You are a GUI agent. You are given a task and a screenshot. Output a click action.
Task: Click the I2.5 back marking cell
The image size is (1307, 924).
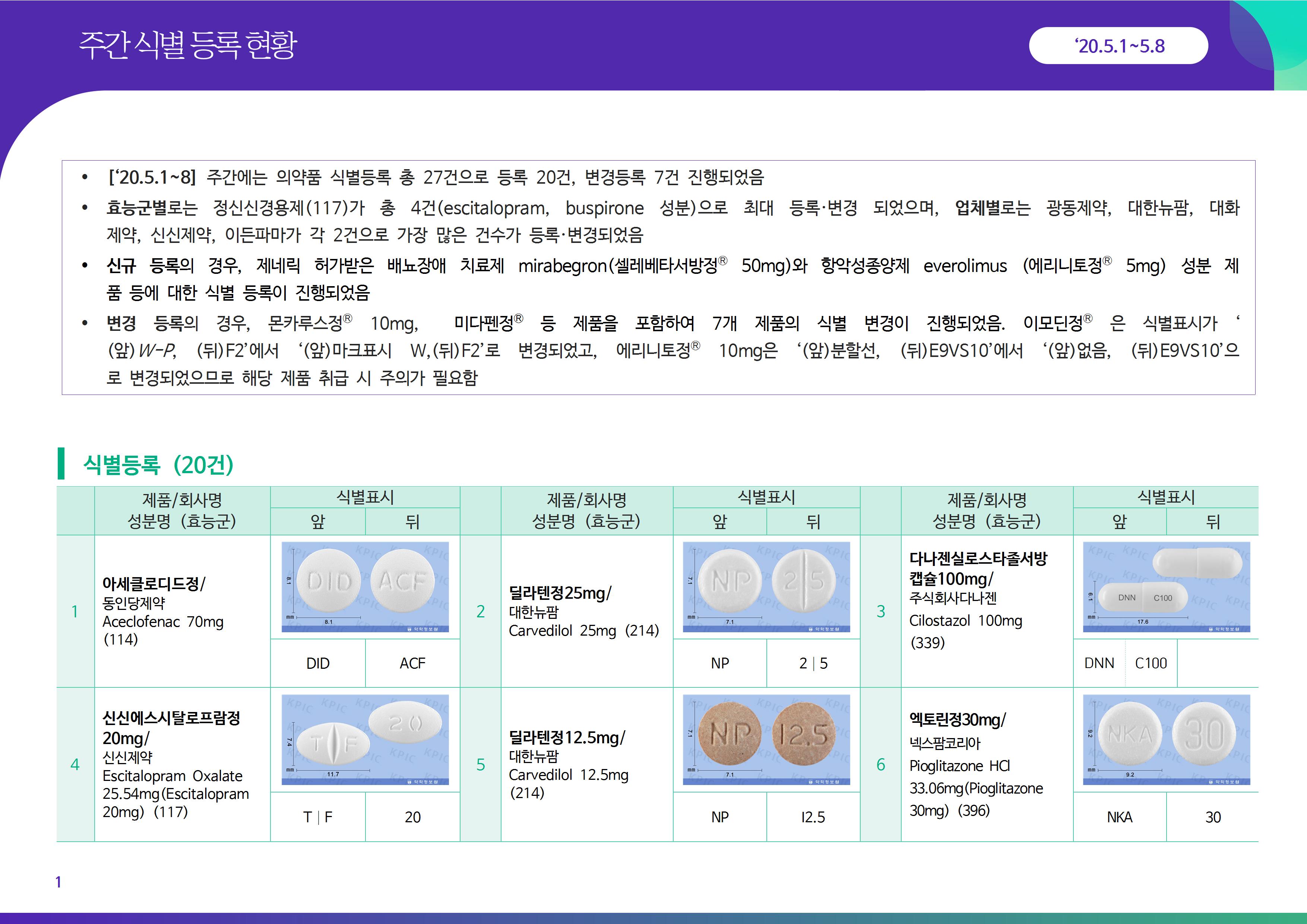click(813, 817)
